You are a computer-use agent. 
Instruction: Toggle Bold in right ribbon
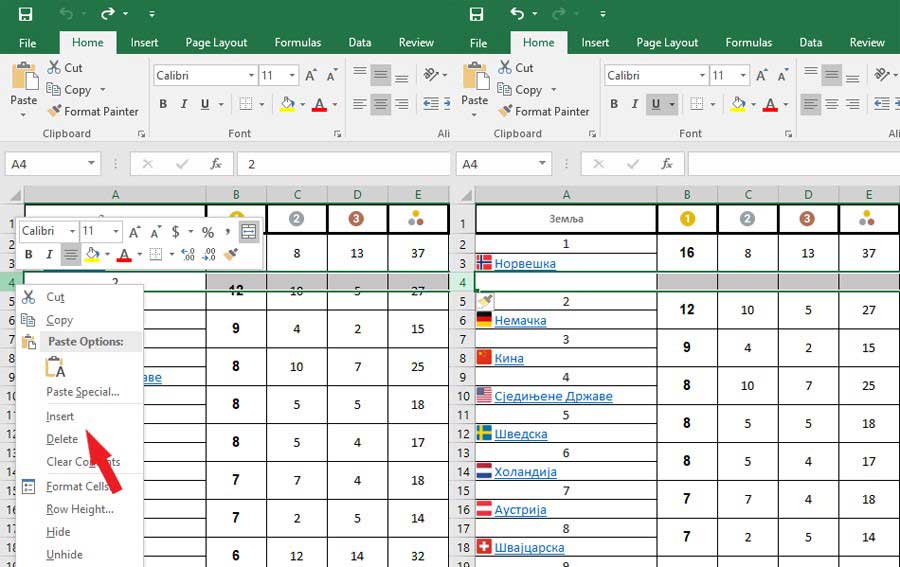coord(614,104)
